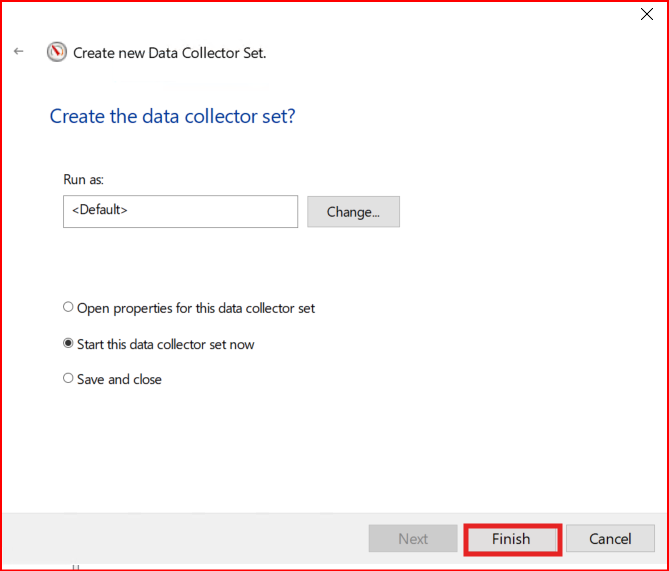Screen dimensions: 669x571
Task: Click the Run as <Default> text field
Action: tap(180, 211)
